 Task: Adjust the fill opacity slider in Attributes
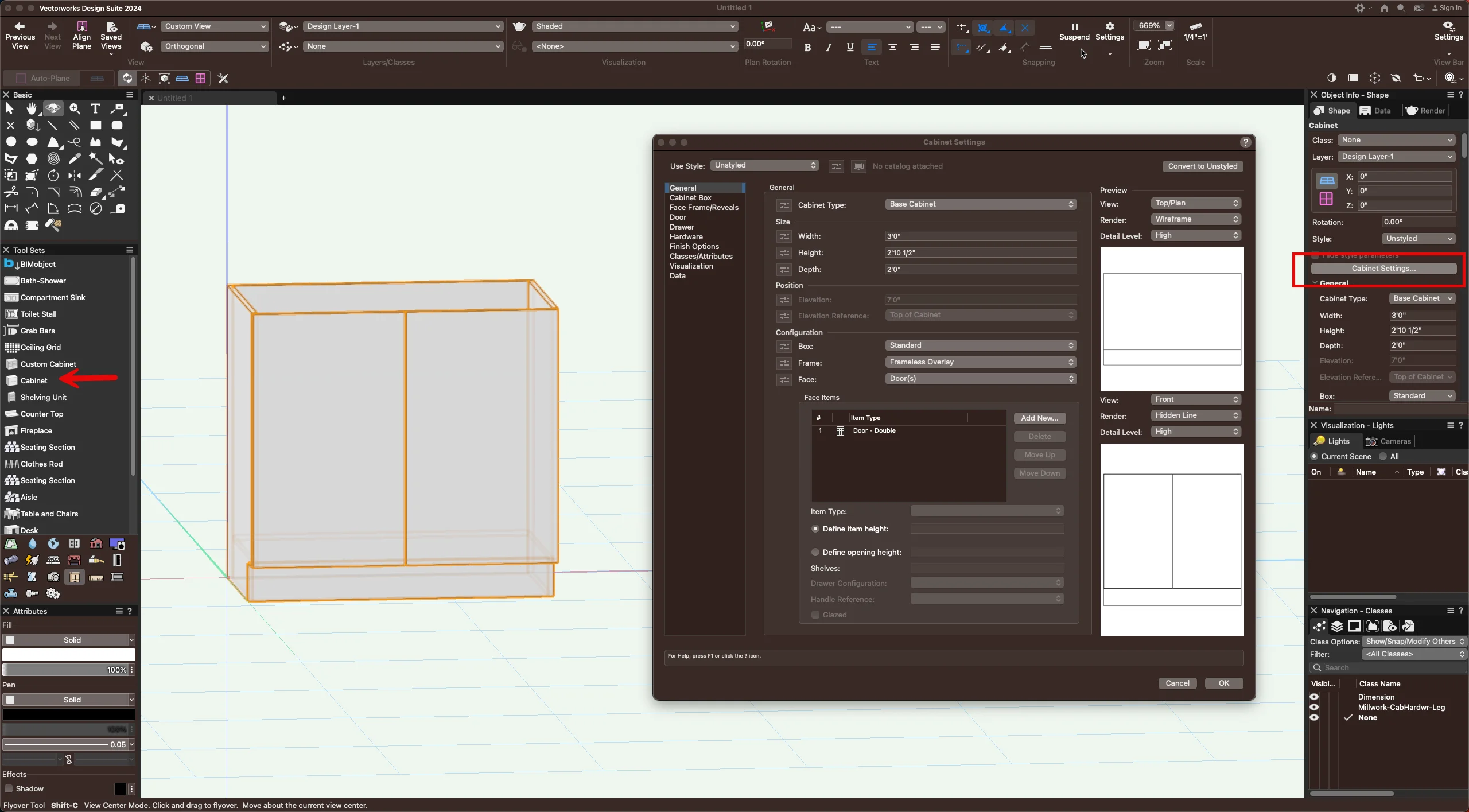pos(63,669)
